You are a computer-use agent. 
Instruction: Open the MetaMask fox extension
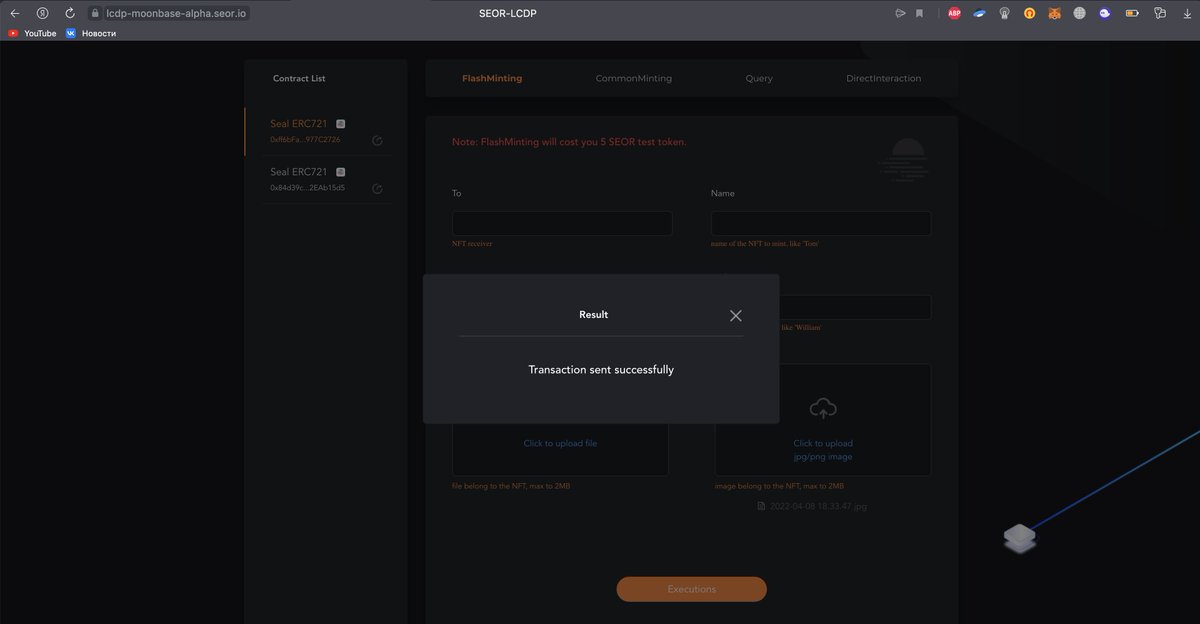coord(1054,14)
